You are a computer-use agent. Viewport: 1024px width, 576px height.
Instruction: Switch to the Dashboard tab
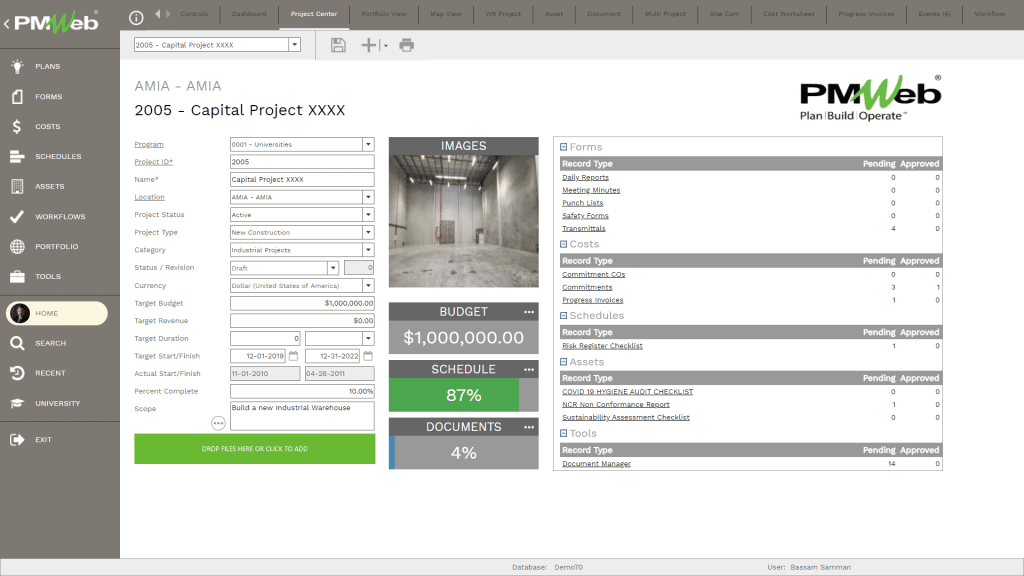249,14
